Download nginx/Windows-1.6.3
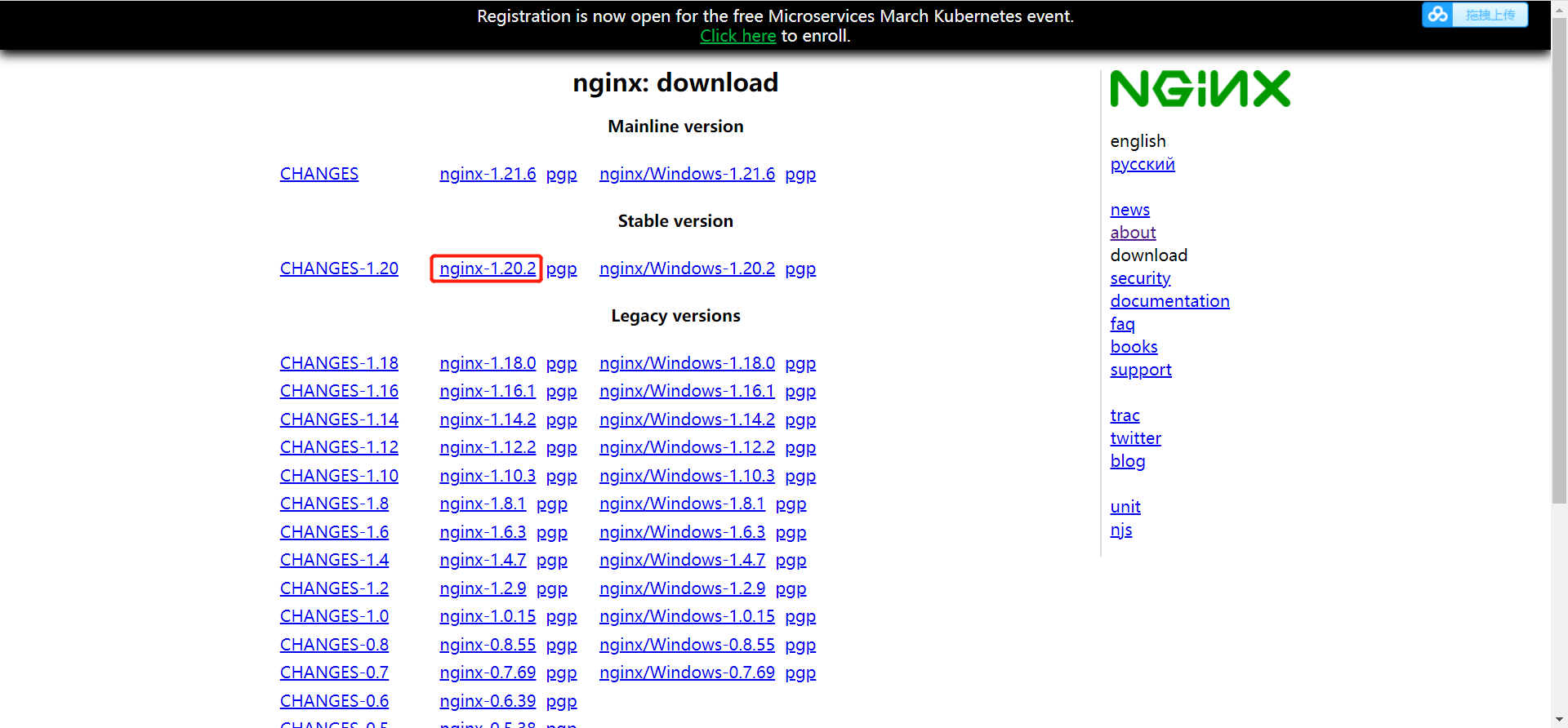1568x728 pixels. click(x=682, y=532)
